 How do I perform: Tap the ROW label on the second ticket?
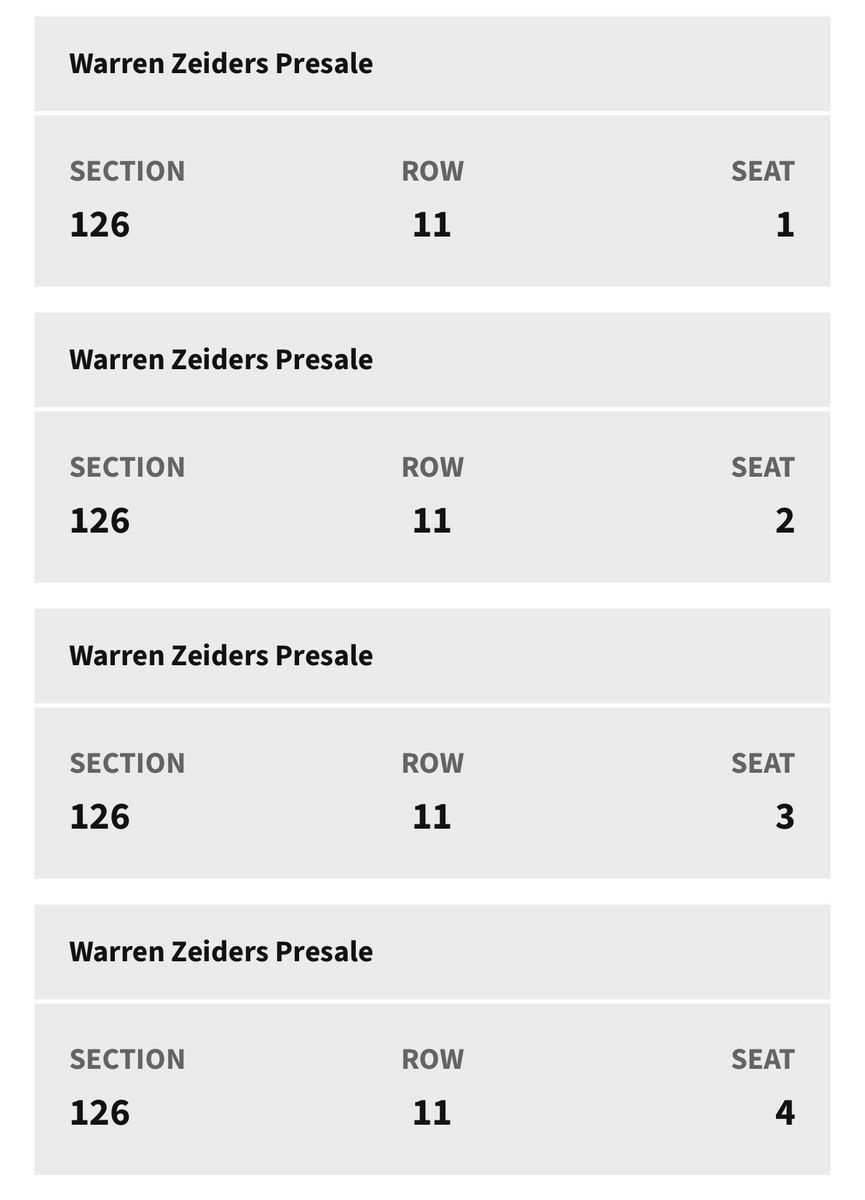tap(432, 467)
